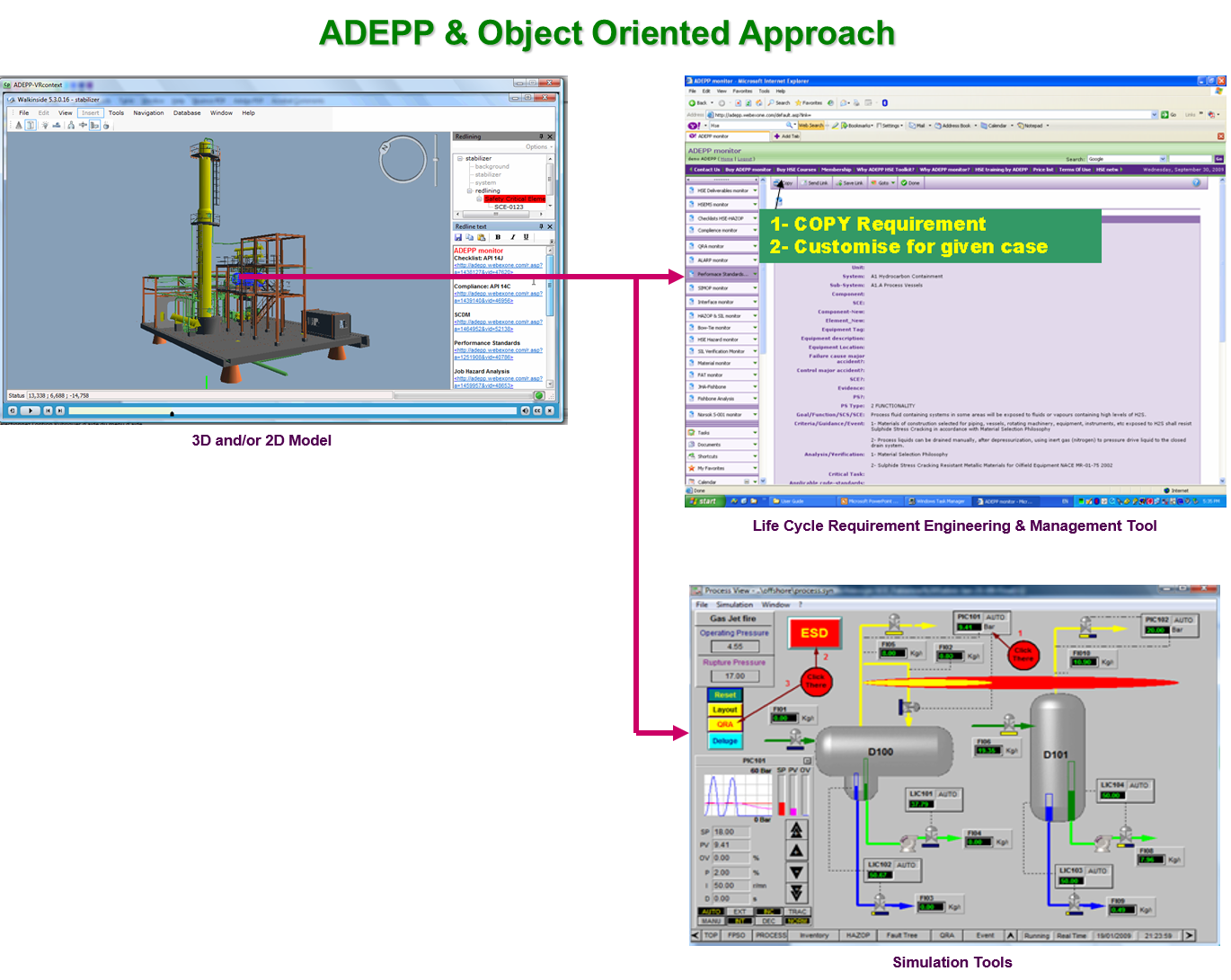Click Send Link in ADEPP monitor toolbar
Screen dimensions: 1231x980
tap(815, 182)
